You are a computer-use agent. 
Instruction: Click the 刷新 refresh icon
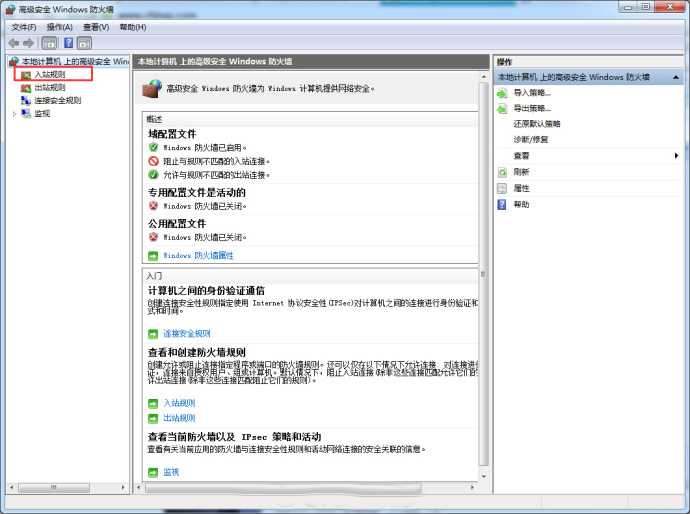tap(502, 173)
